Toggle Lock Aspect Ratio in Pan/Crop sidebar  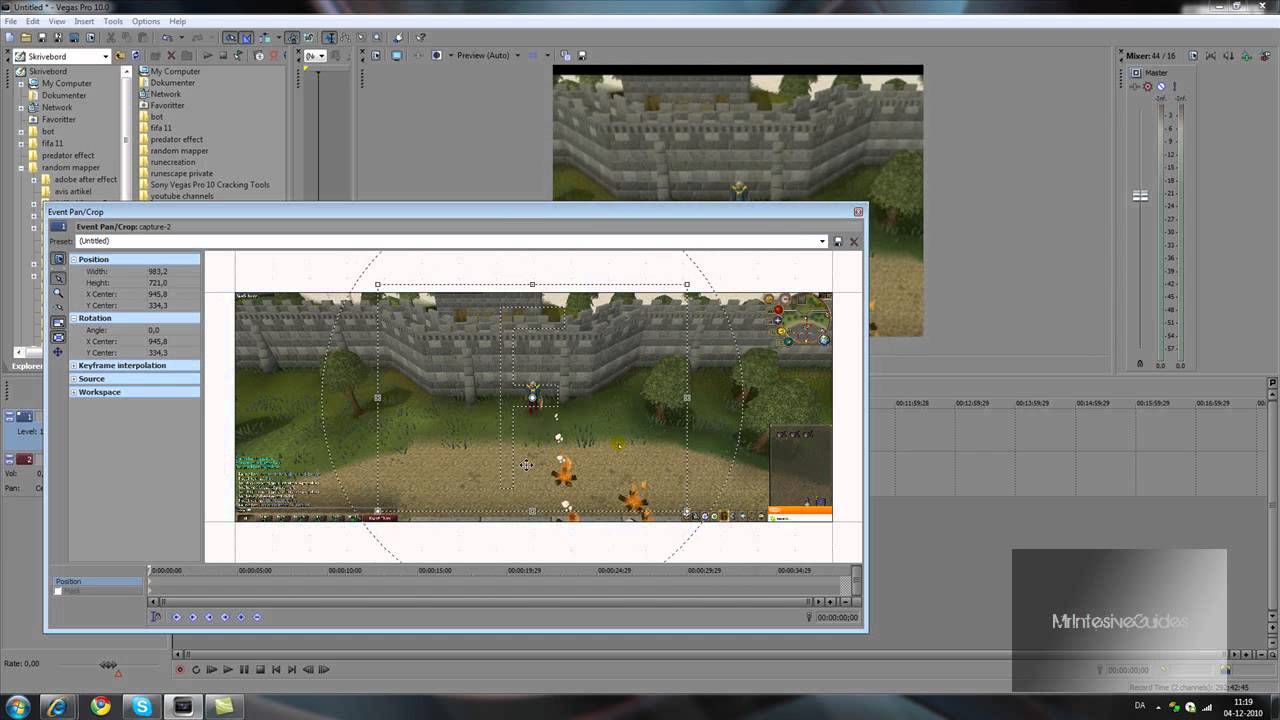point(58,322)
